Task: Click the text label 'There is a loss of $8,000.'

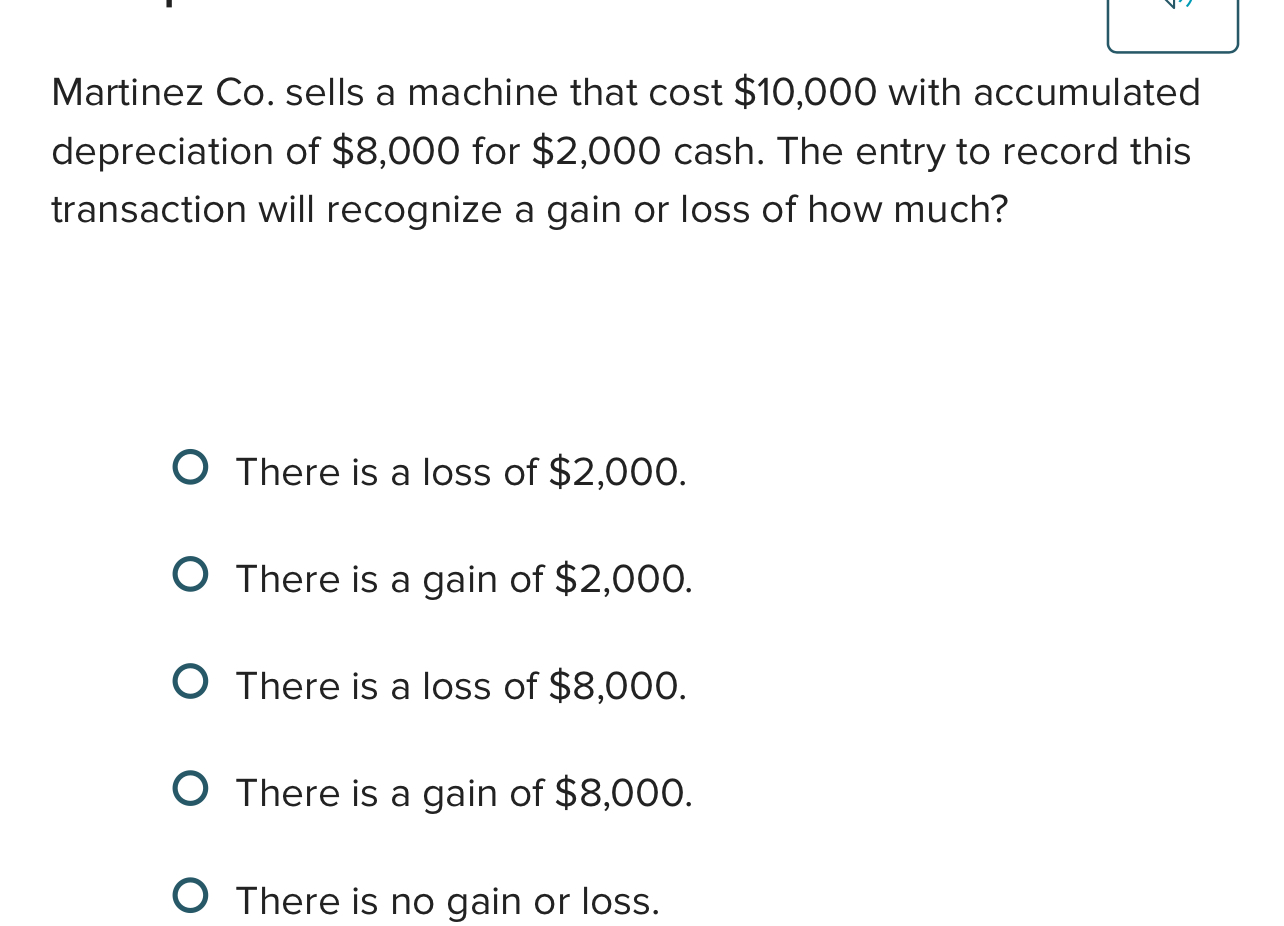Action: tap(460, 686)
